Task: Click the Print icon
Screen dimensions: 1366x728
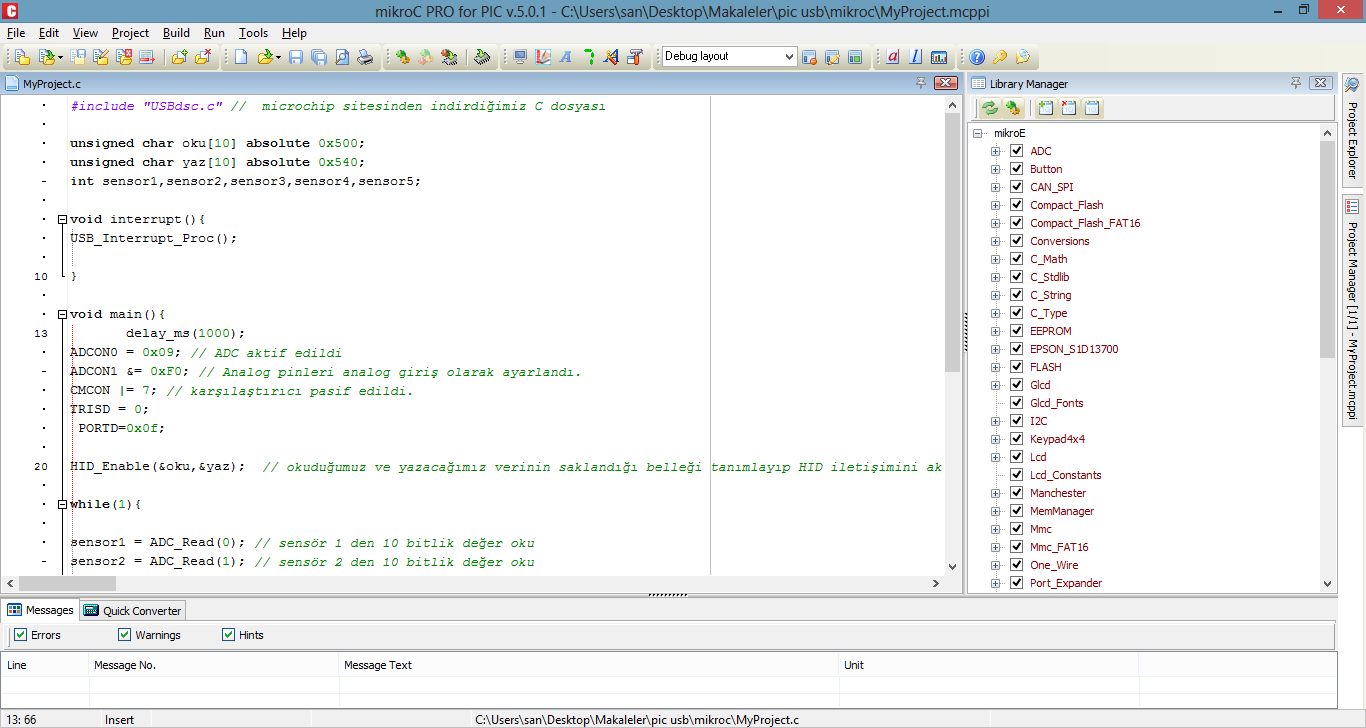Action: click(x=365, y=57)
